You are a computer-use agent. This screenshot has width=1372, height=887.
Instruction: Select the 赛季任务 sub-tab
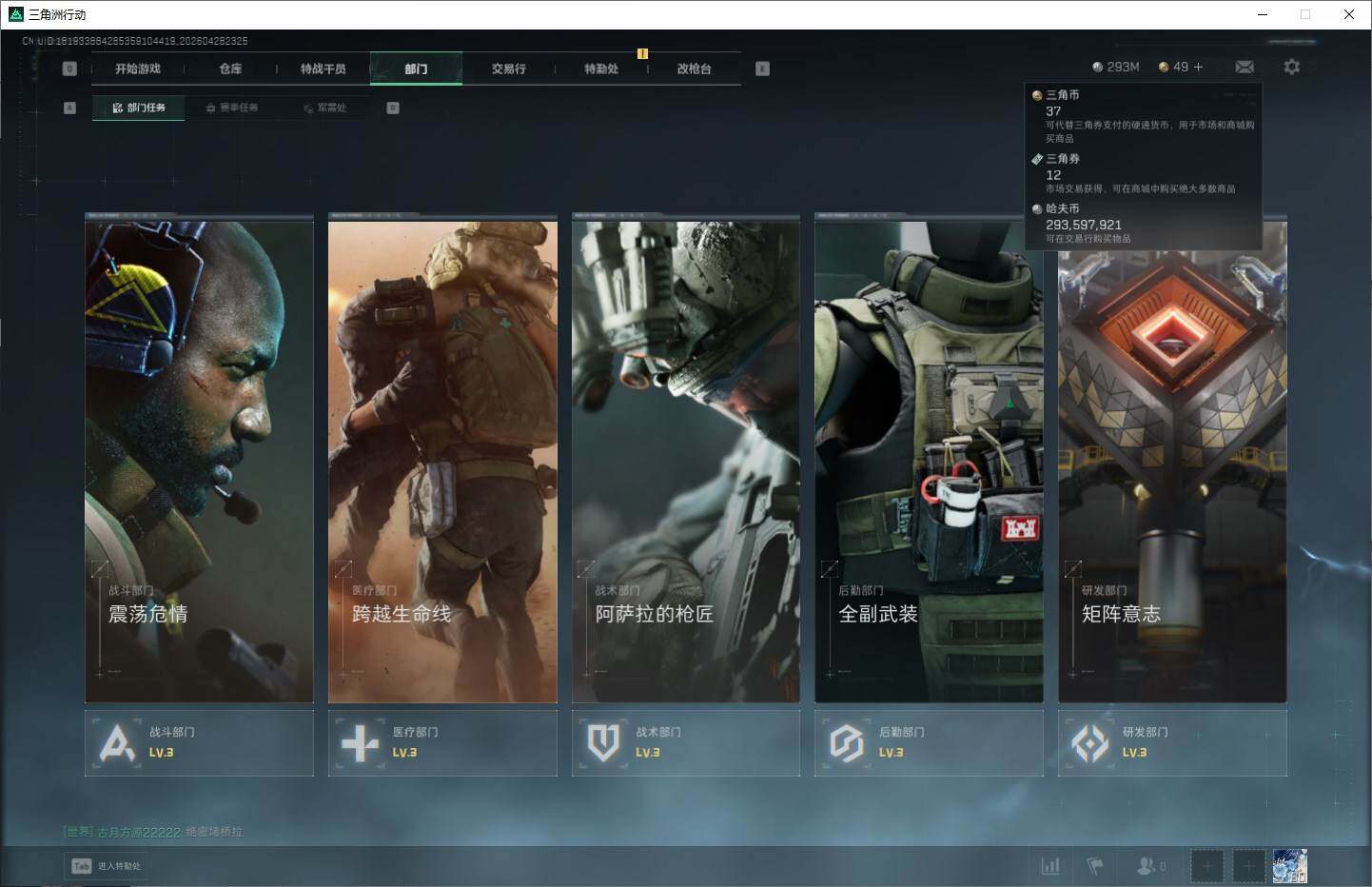click(232, 108)
